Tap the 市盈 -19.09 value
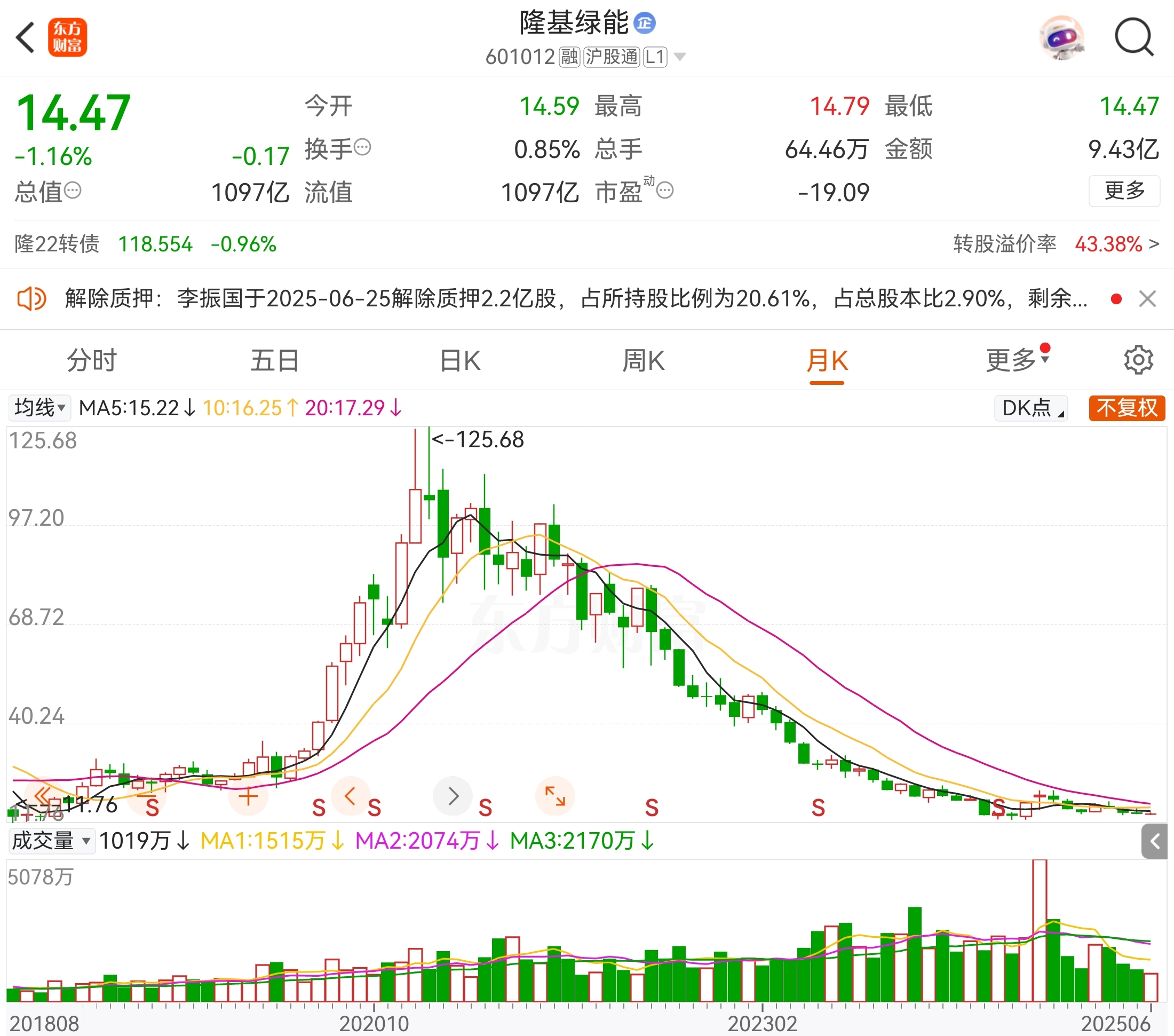Image resolution: width=1174 pixels, height=1036 pixels. pyautogui.click(x=834, y=193)
